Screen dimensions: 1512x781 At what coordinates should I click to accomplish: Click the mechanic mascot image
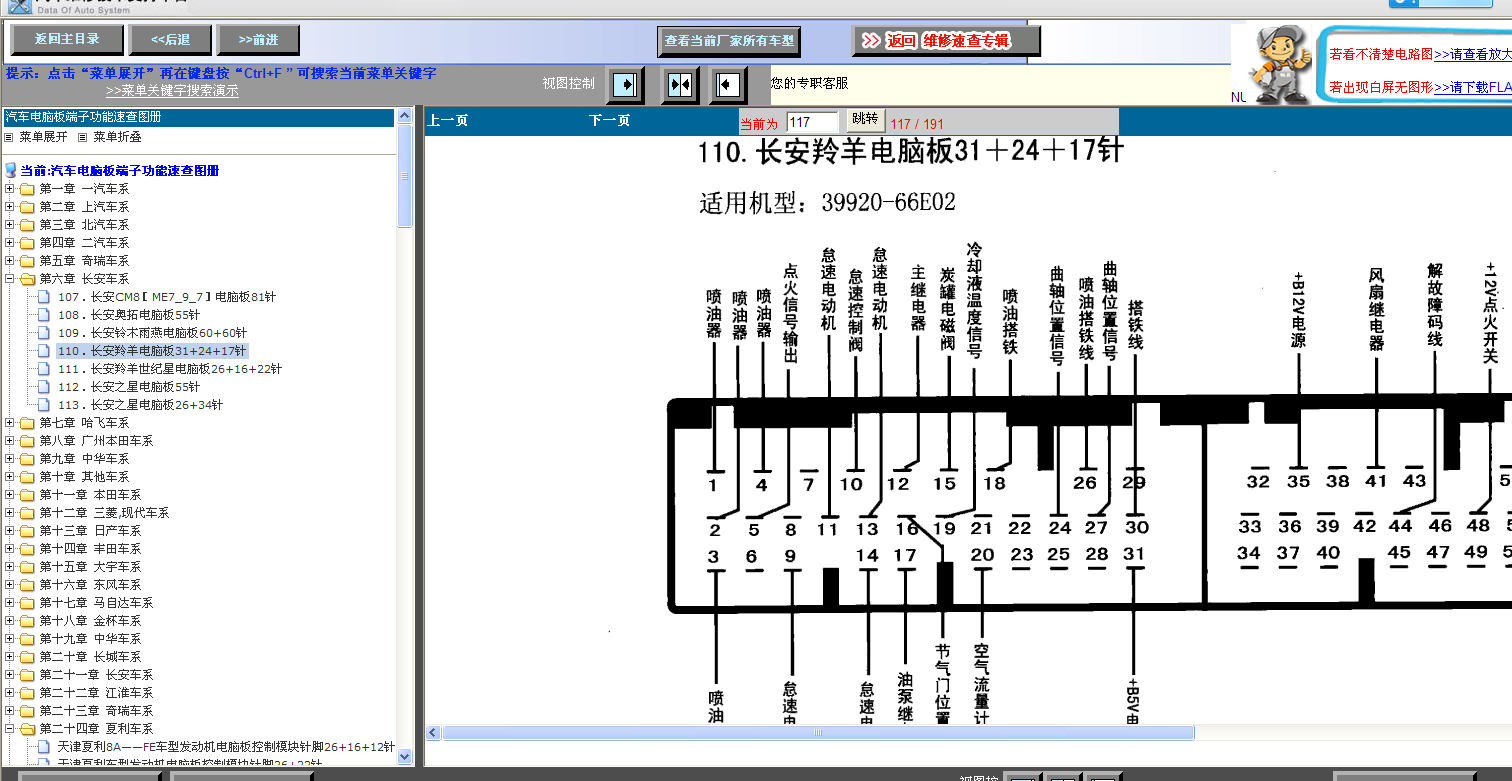point(1280,64)
